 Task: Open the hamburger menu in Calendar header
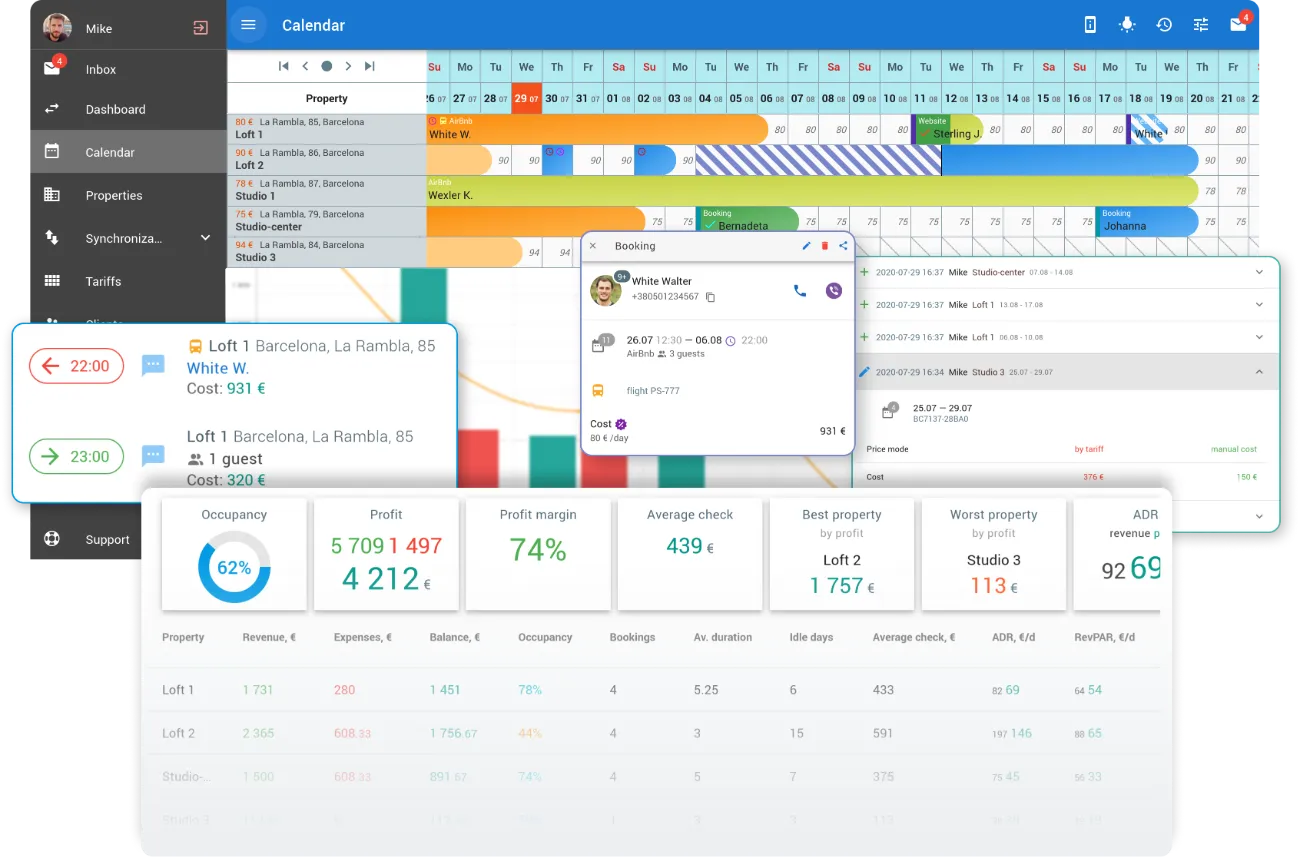[249, 25]
